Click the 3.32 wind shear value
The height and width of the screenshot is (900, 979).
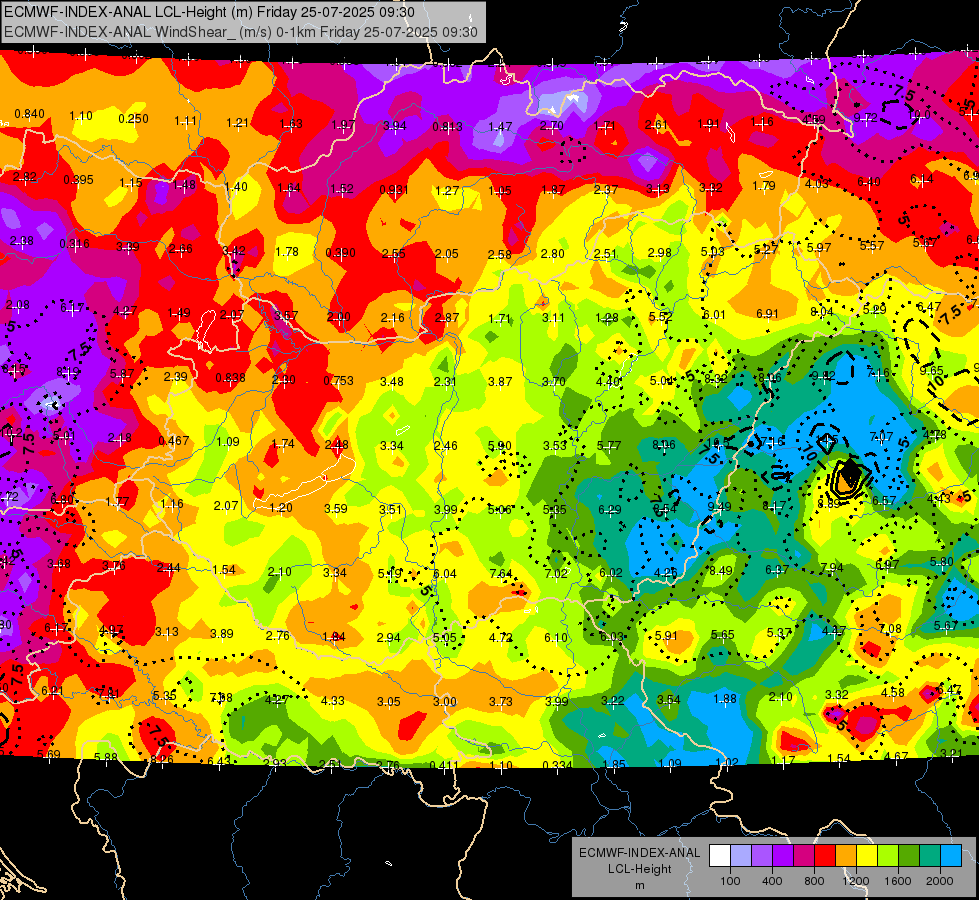pyautogui.click(x=837, y=695)
